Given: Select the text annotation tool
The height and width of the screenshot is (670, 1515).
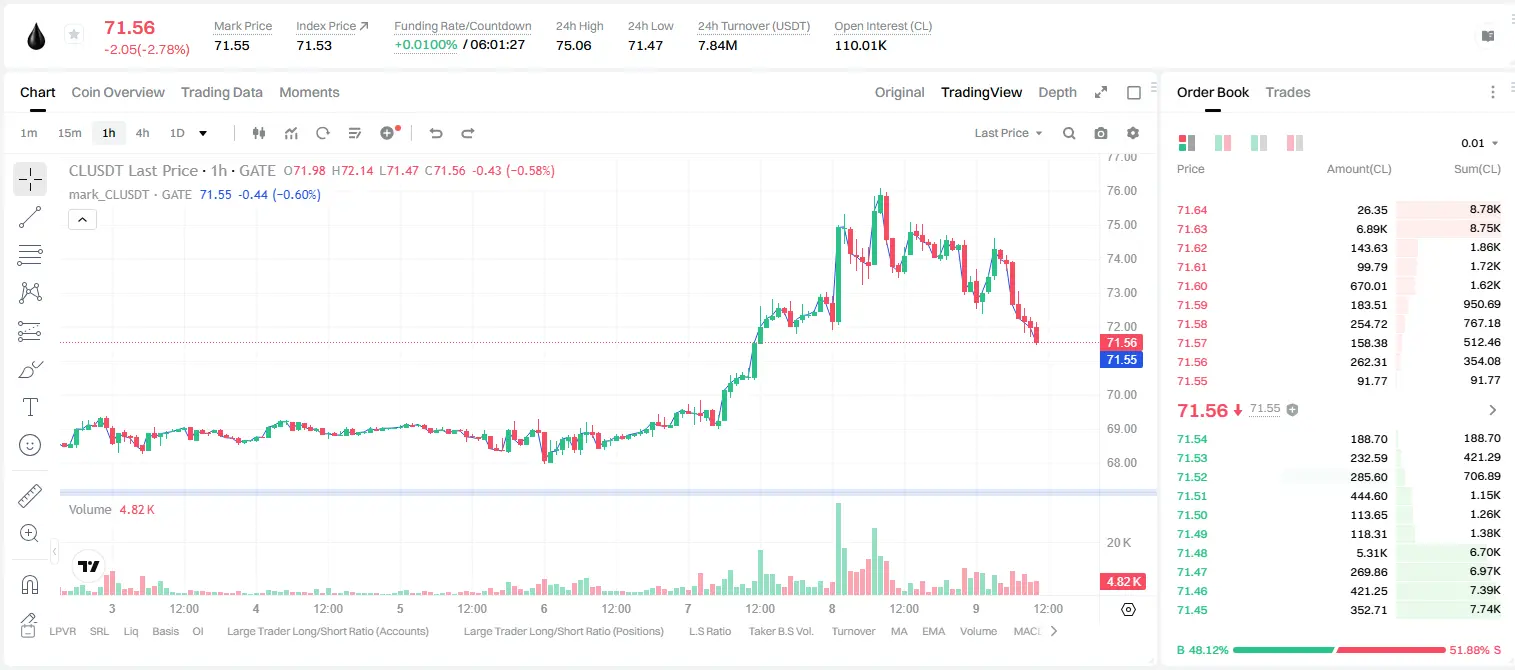Looking at the screenshot, I should [x=30, y=407].
